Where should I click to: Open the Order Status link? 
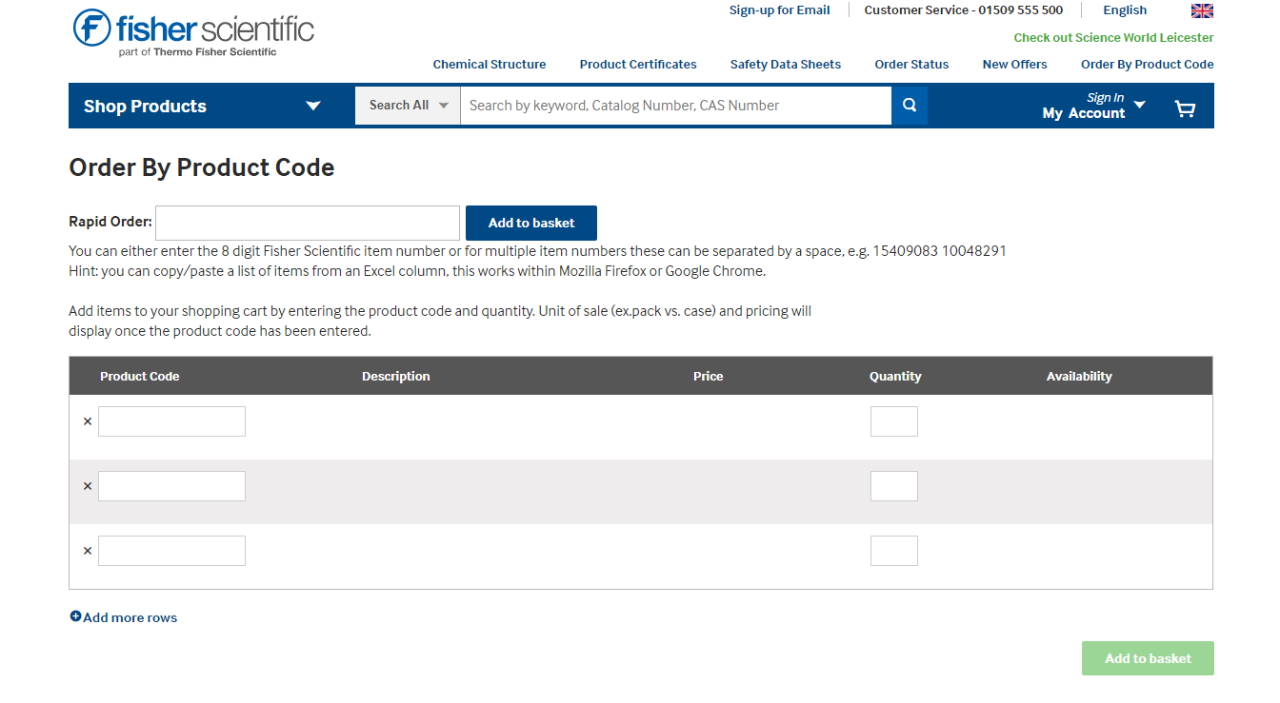(x=911, y=64)
